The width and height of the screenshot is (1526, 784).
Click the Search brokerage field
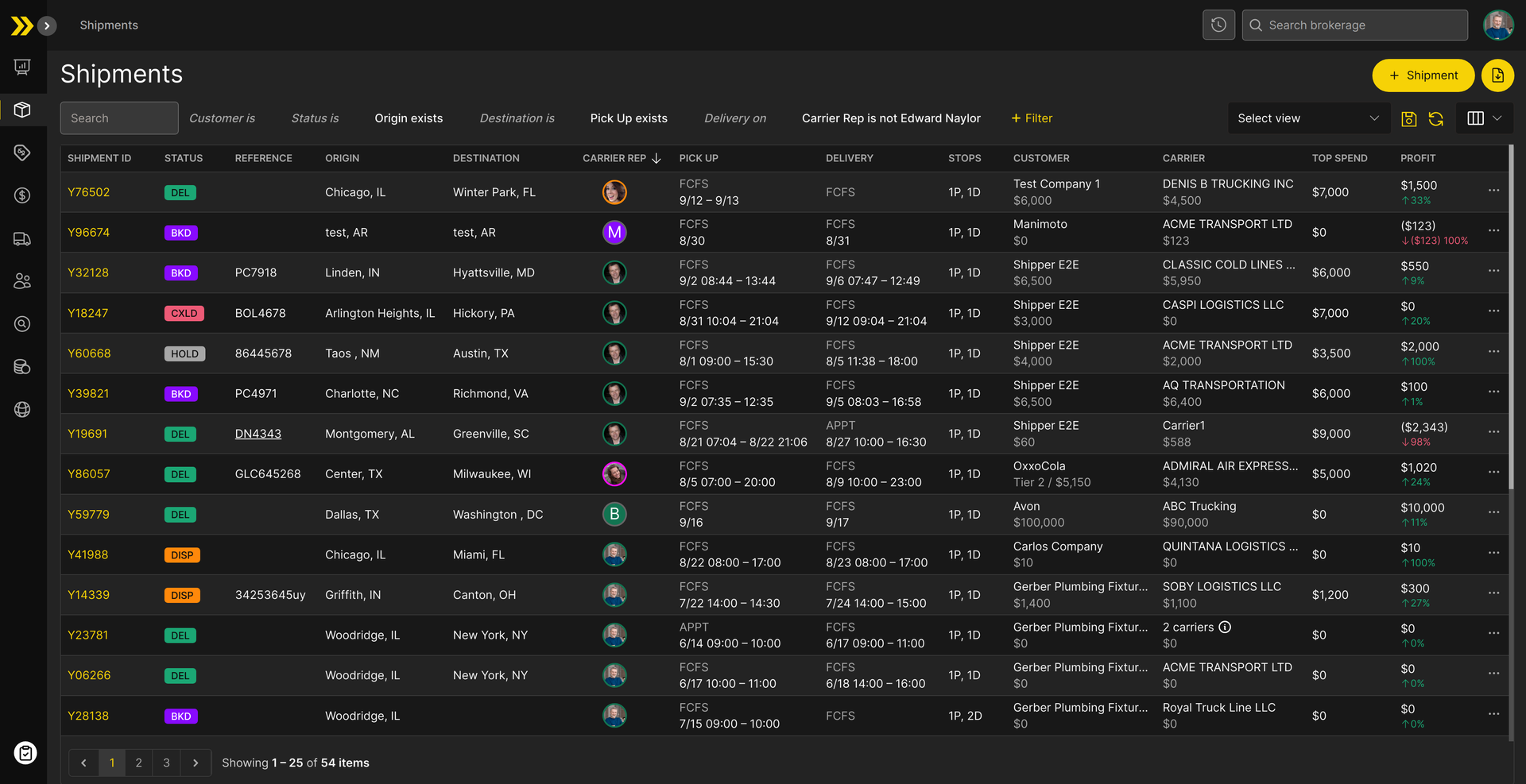[1355, 25]
